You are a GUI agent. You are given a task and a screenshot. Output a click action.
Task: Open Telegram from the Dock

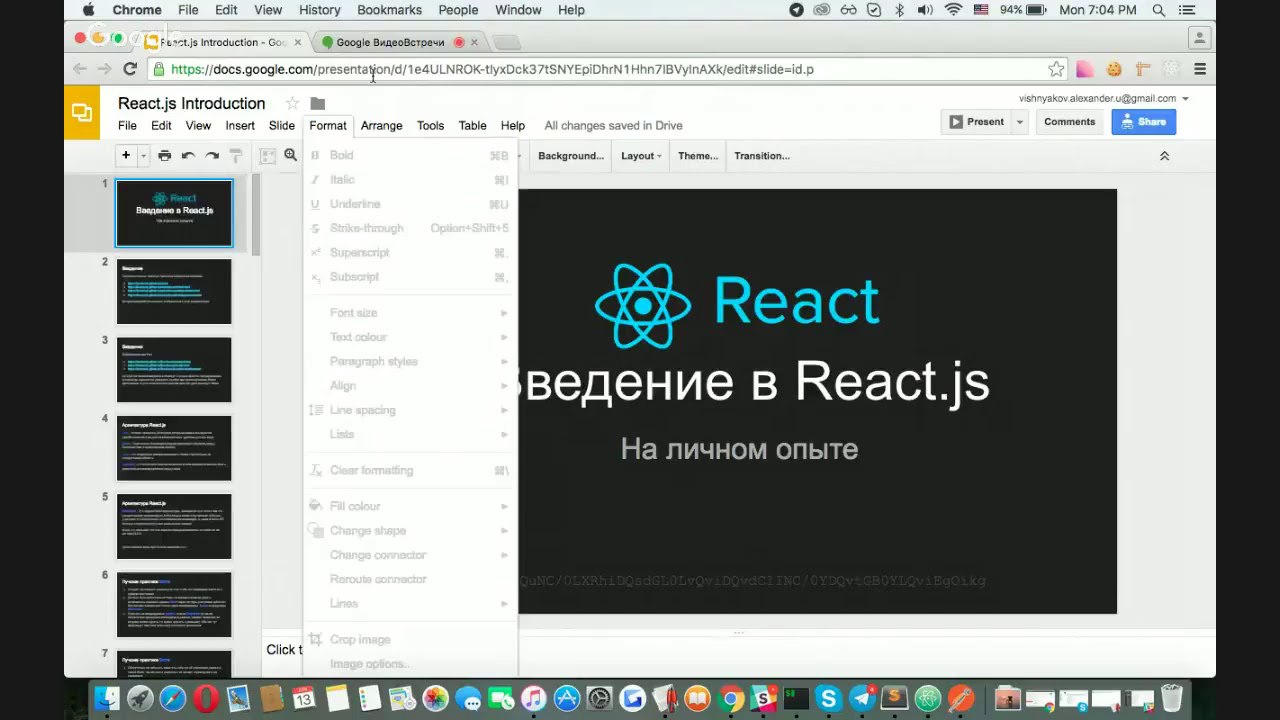(x=862, y=697)
